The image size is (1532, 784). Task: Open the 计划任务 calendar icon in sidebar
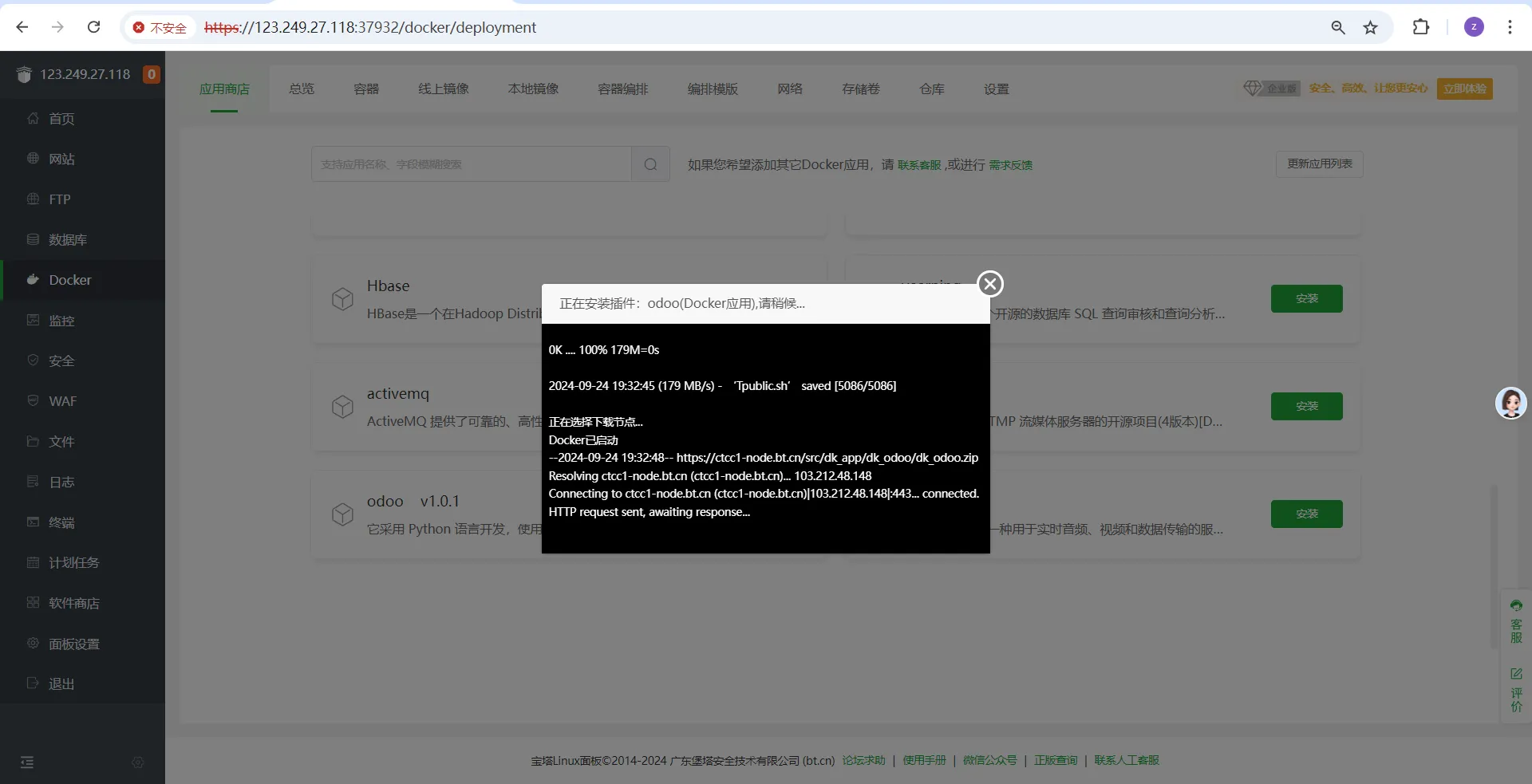tap(33, 562)
